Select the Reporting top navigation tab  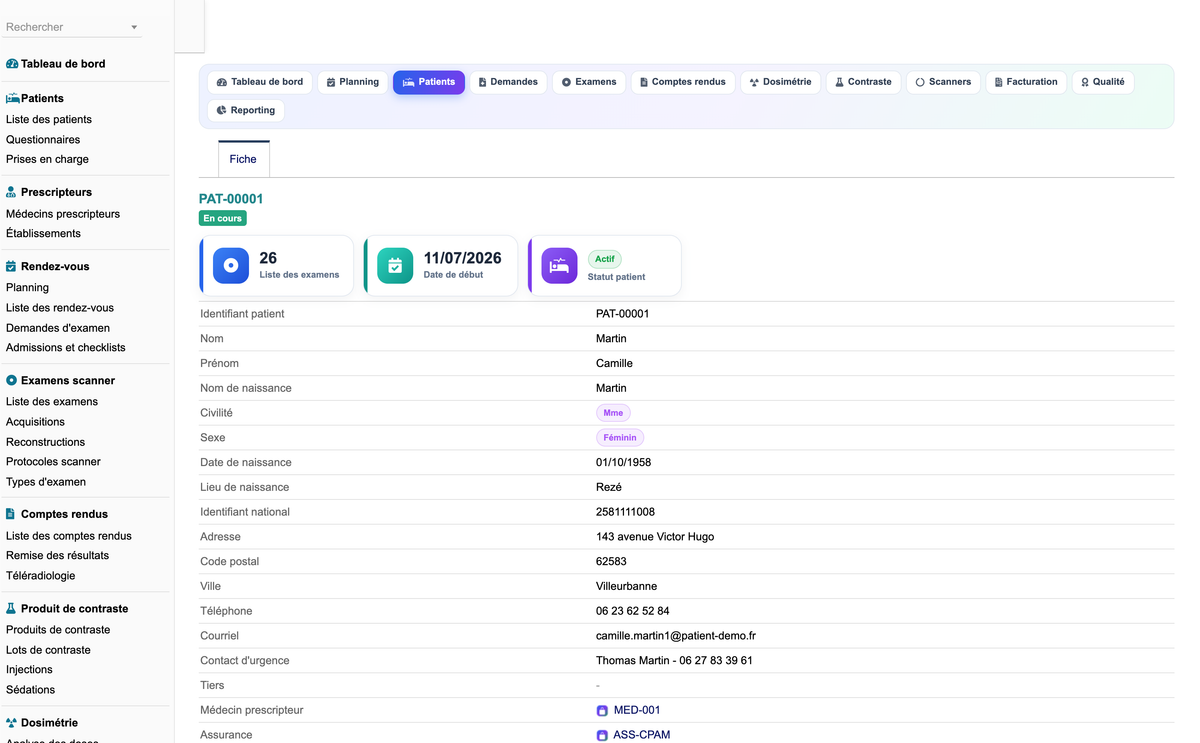tap(246, 111)
